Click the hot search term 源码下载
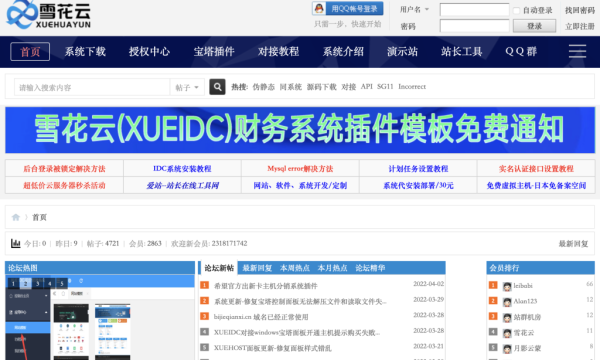This screenshot has height=360, width=600. coord(321,87)
